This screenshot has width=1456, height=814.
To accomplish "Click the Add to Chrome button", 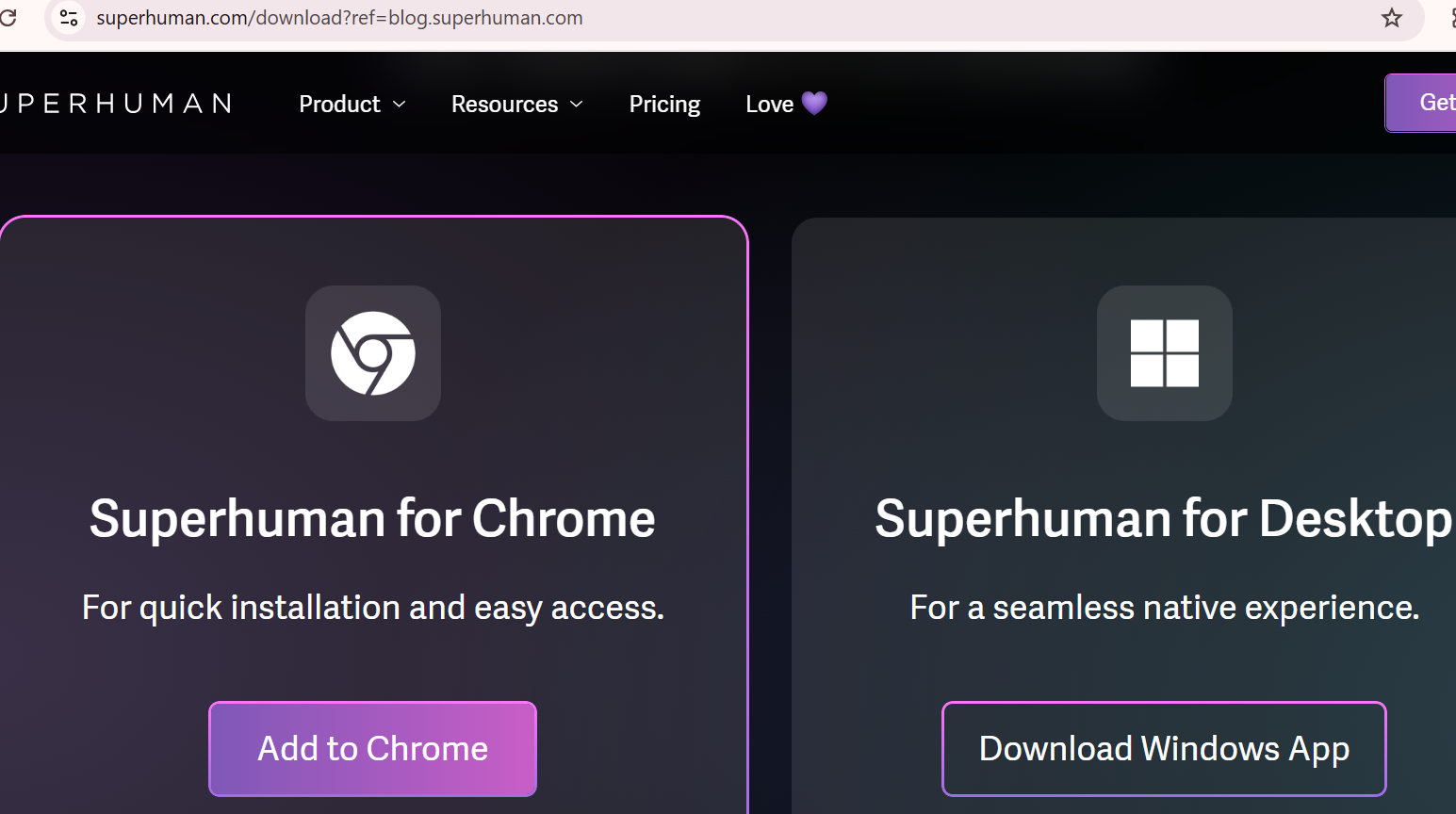I will click(373, 749).
